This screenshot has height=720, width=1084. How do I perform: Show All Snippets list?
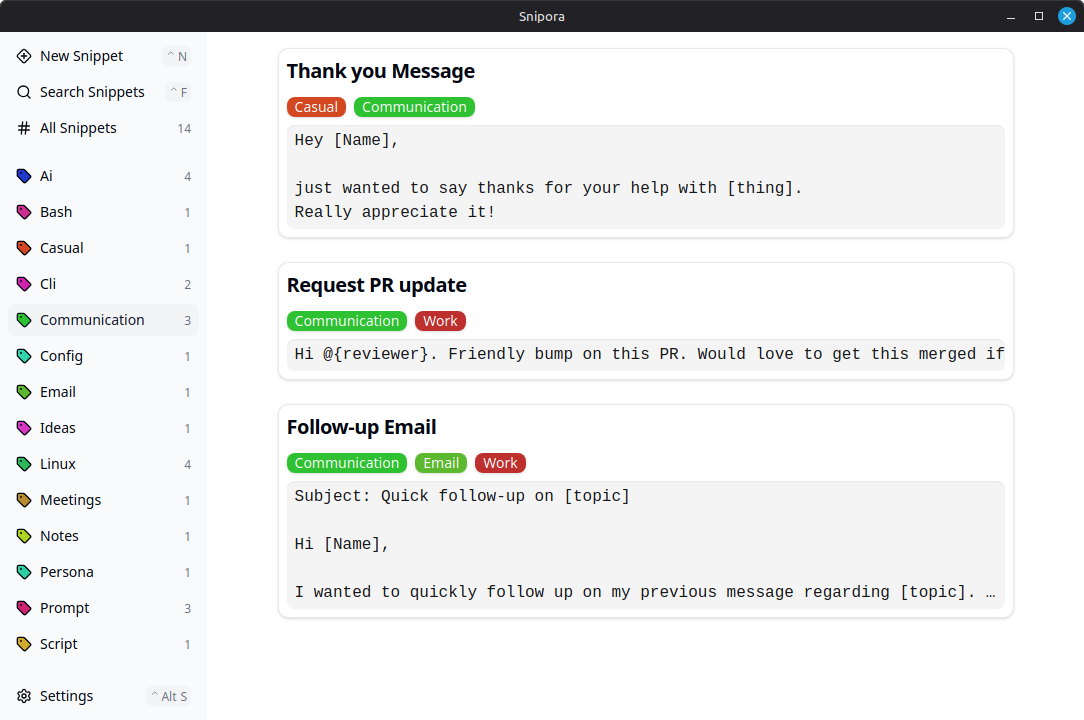point(104,128)
